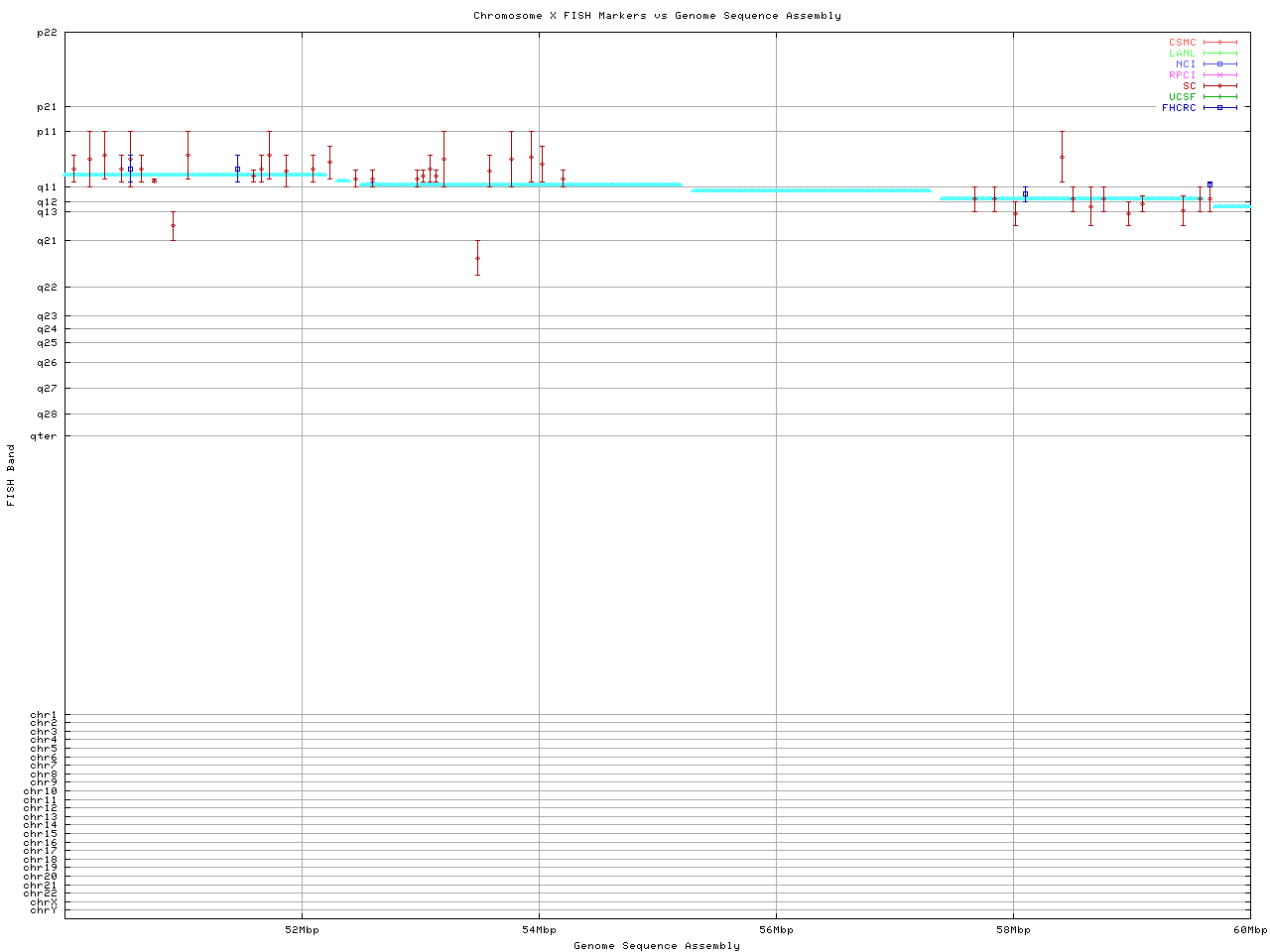The image size is (1270, 952).
Task: Click the cyan bar between 56Mbp and 57Mbp
Action: [x=810, y=189]
